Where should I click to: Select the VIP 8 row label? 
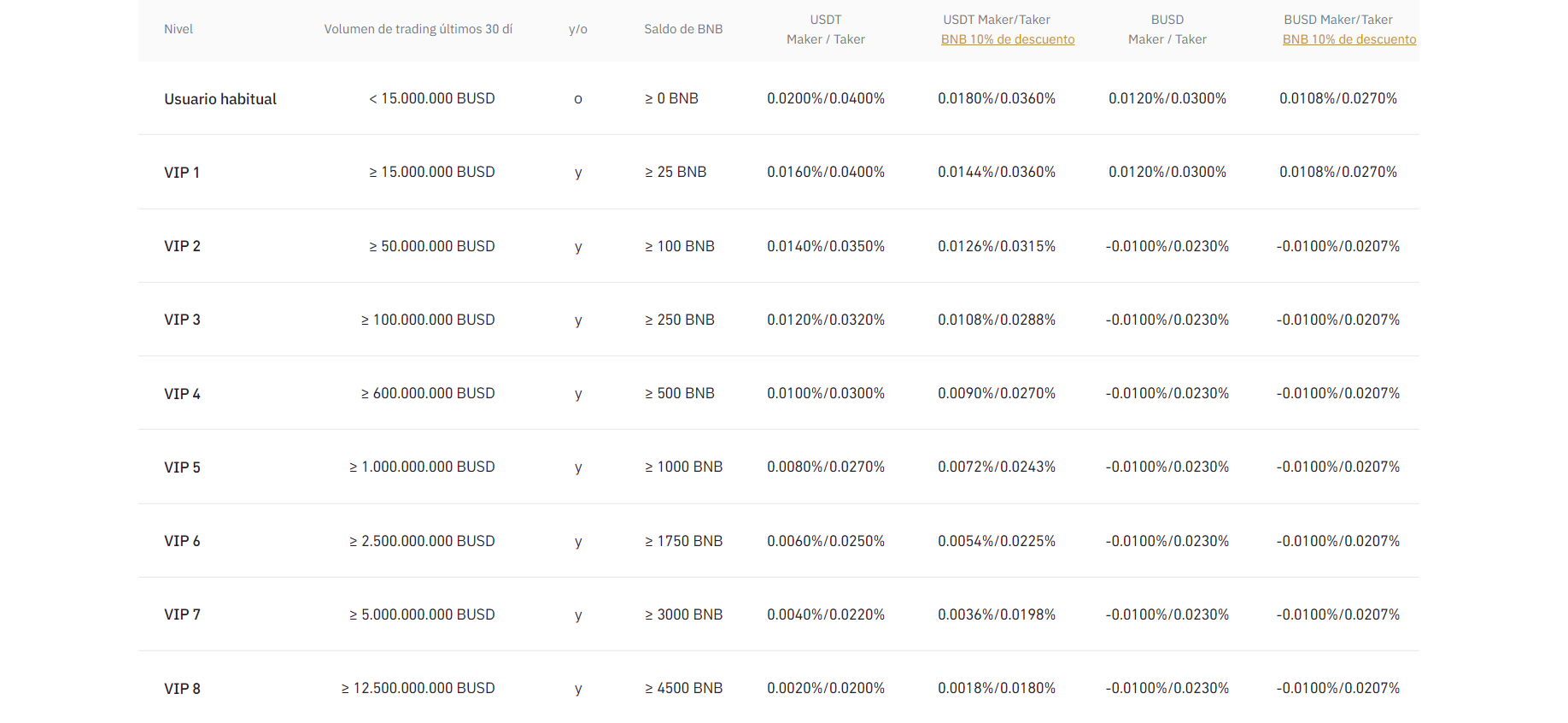click(183, 689)
